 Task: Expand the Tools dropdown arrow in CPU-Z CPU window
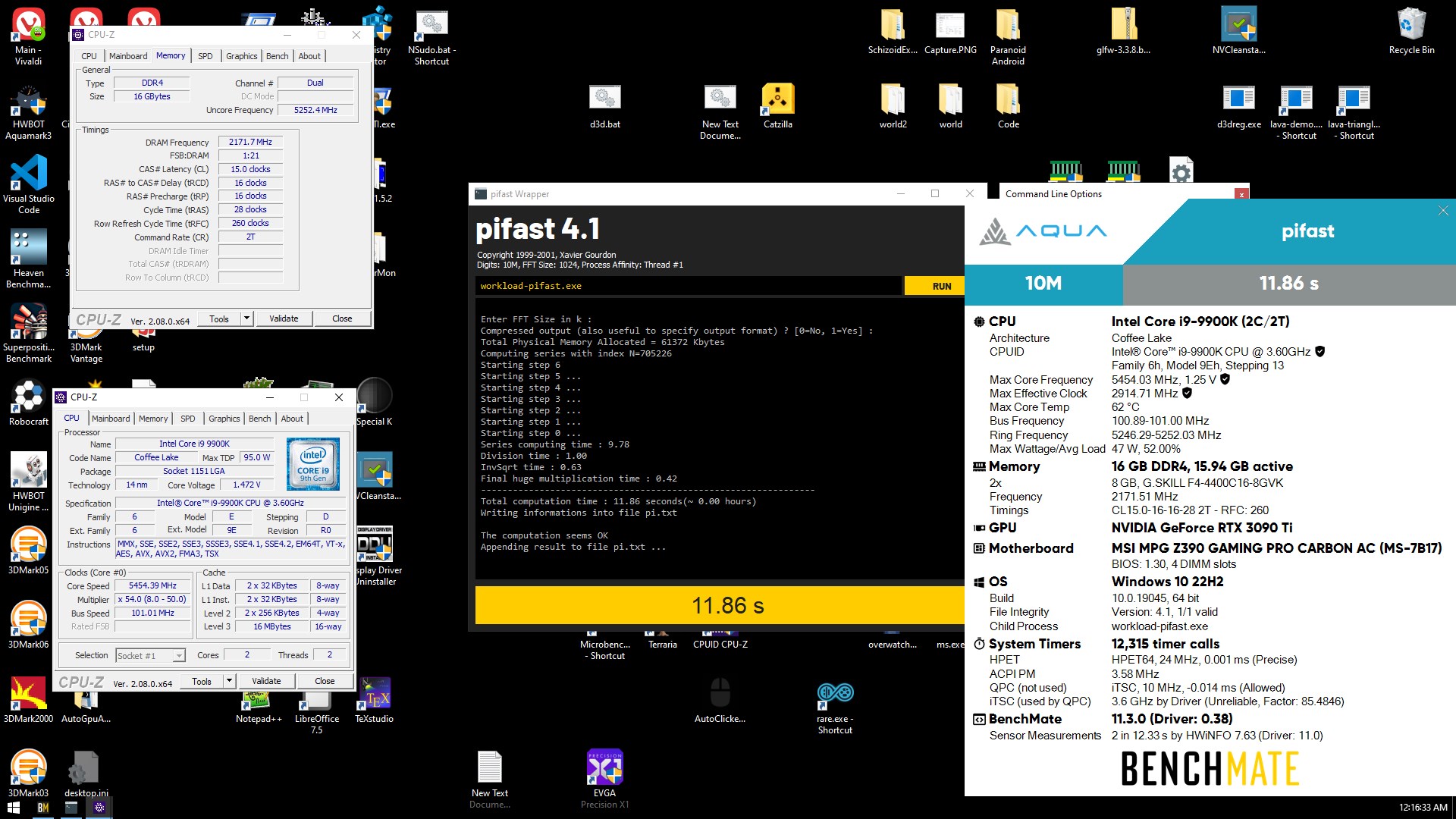tap(229, 681)
